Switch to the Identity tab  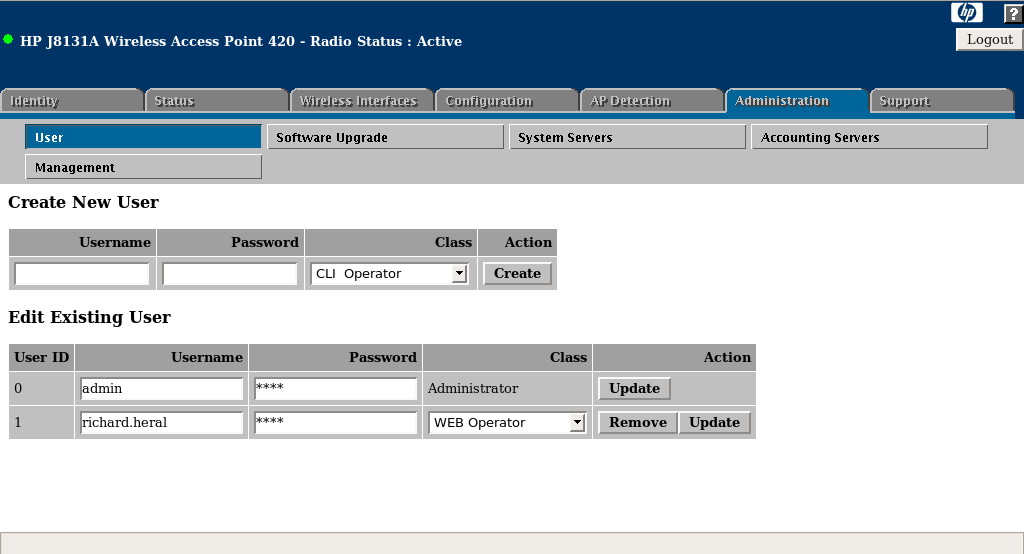[x=72, y=101]
